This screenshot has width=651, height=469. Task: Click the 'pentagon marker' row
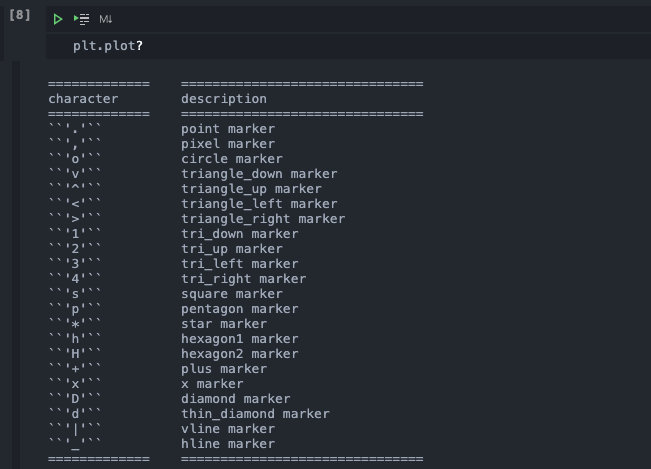tap(239, 309)
